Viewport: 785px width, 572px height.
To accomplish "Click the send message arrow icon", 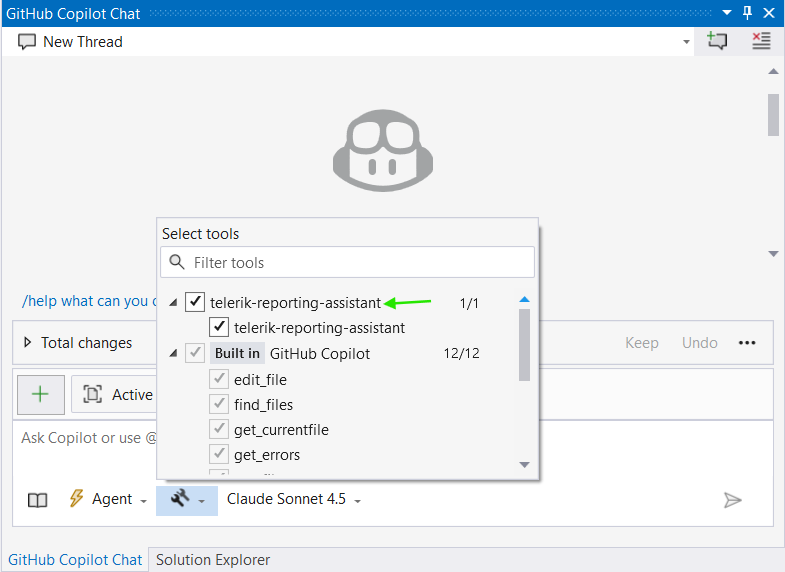I will pyautogui.click(x=732, y=500).
